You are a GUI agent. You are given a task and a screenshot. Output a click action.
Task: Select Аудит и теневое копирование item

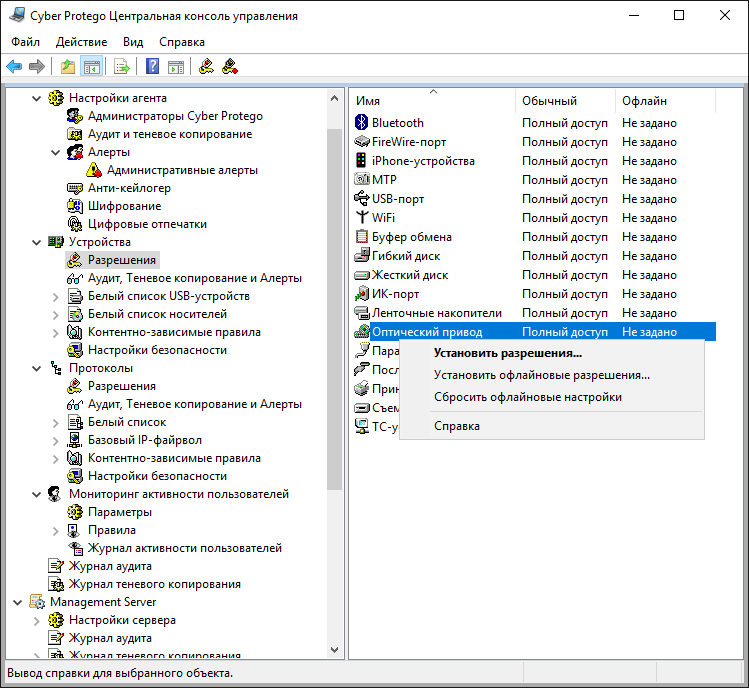[170, 134]
